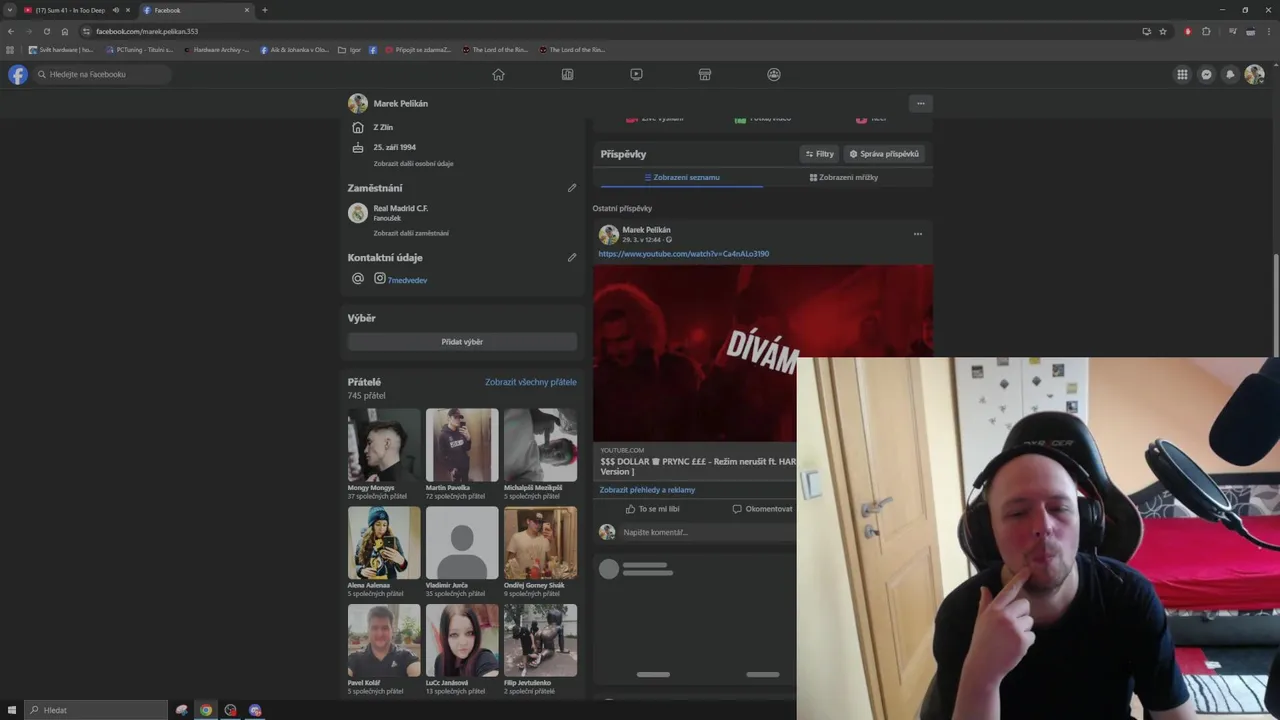
Task: Click Zobrazit další zaměstnání link
Action: (x=411, y=233)
